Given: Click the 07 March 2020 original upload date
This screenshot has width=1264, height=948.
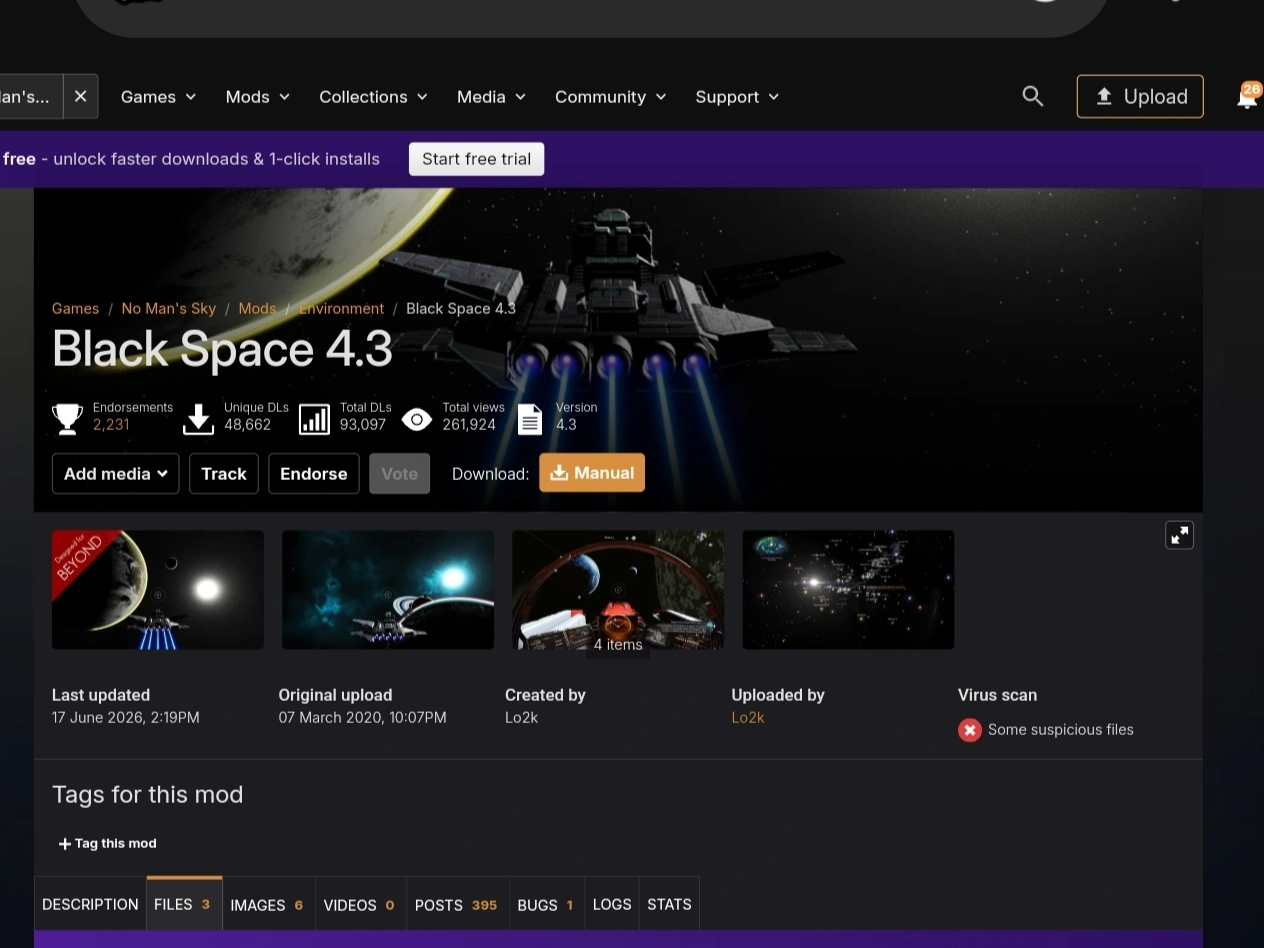Looking at the screenshot, I should tap(363, 717).
